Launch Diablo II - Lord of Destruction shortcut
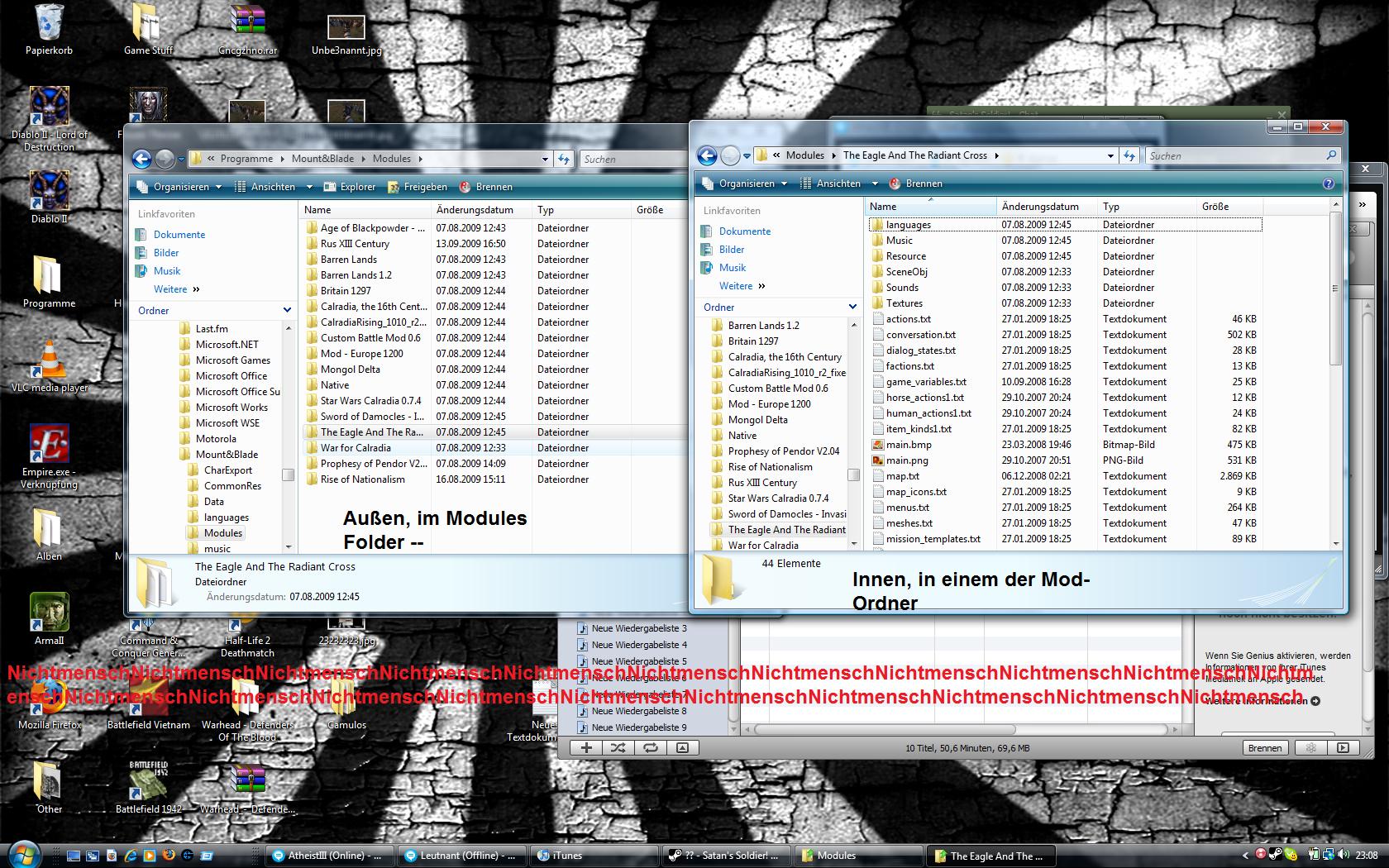 click(49, 118)
